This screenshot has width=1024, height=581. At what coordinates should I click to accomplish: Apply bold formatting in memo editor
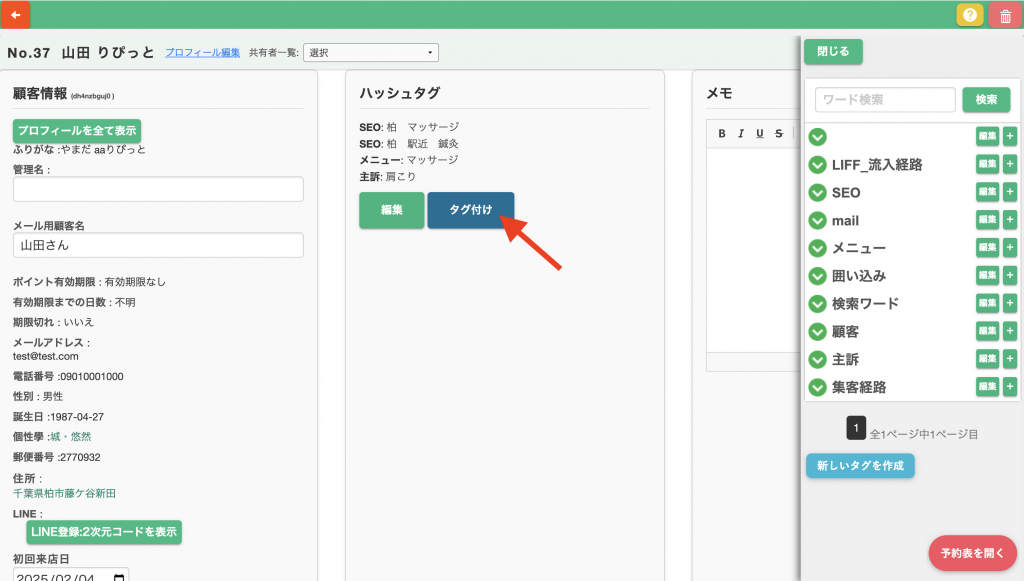pyautogui.click(x=722, y=134)
